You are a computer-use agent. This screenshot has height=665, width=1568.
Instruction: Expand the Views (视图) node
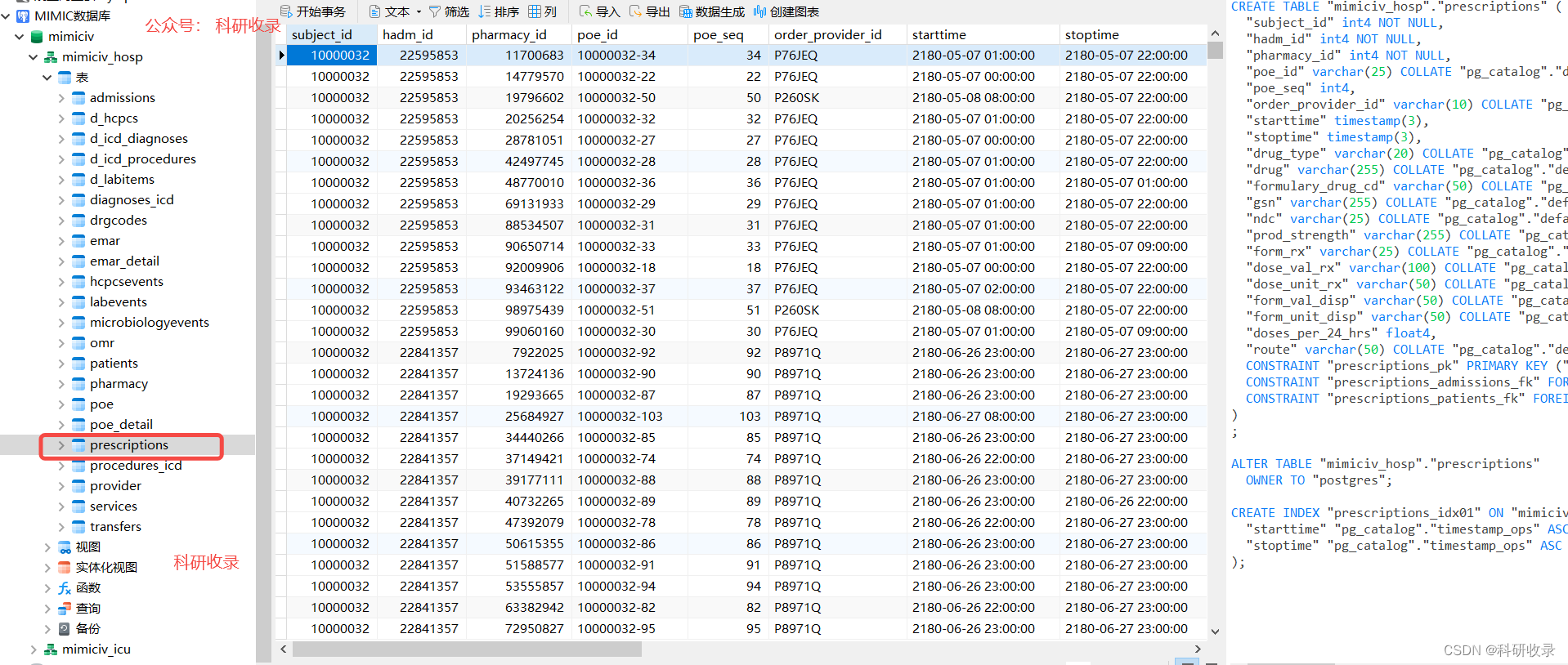47,547
